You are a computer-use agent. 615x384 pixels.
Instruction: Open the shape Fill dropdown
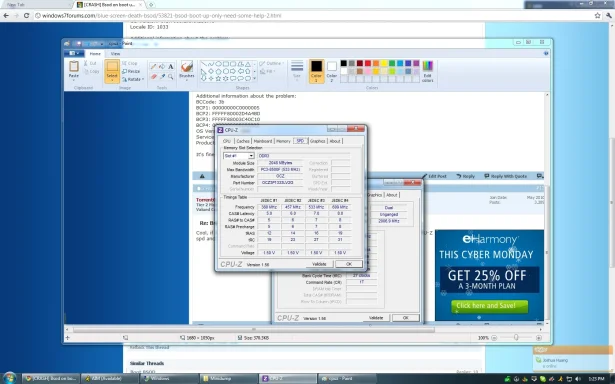coord(267,71)
